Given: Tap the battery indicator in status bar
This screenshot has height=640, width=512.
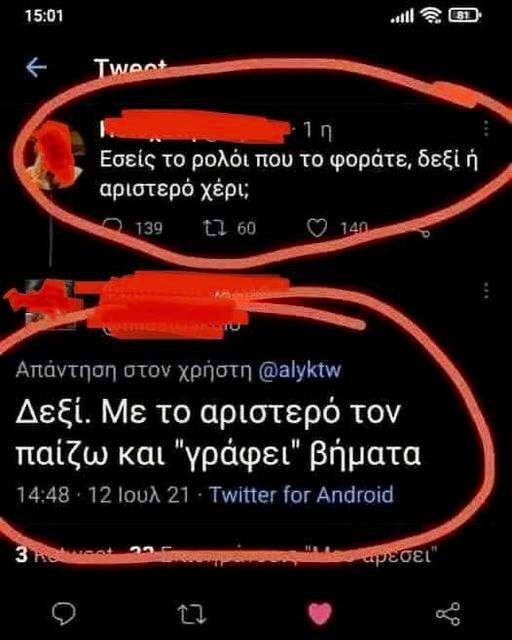Looking at the screenshot, I should point(465,16).
